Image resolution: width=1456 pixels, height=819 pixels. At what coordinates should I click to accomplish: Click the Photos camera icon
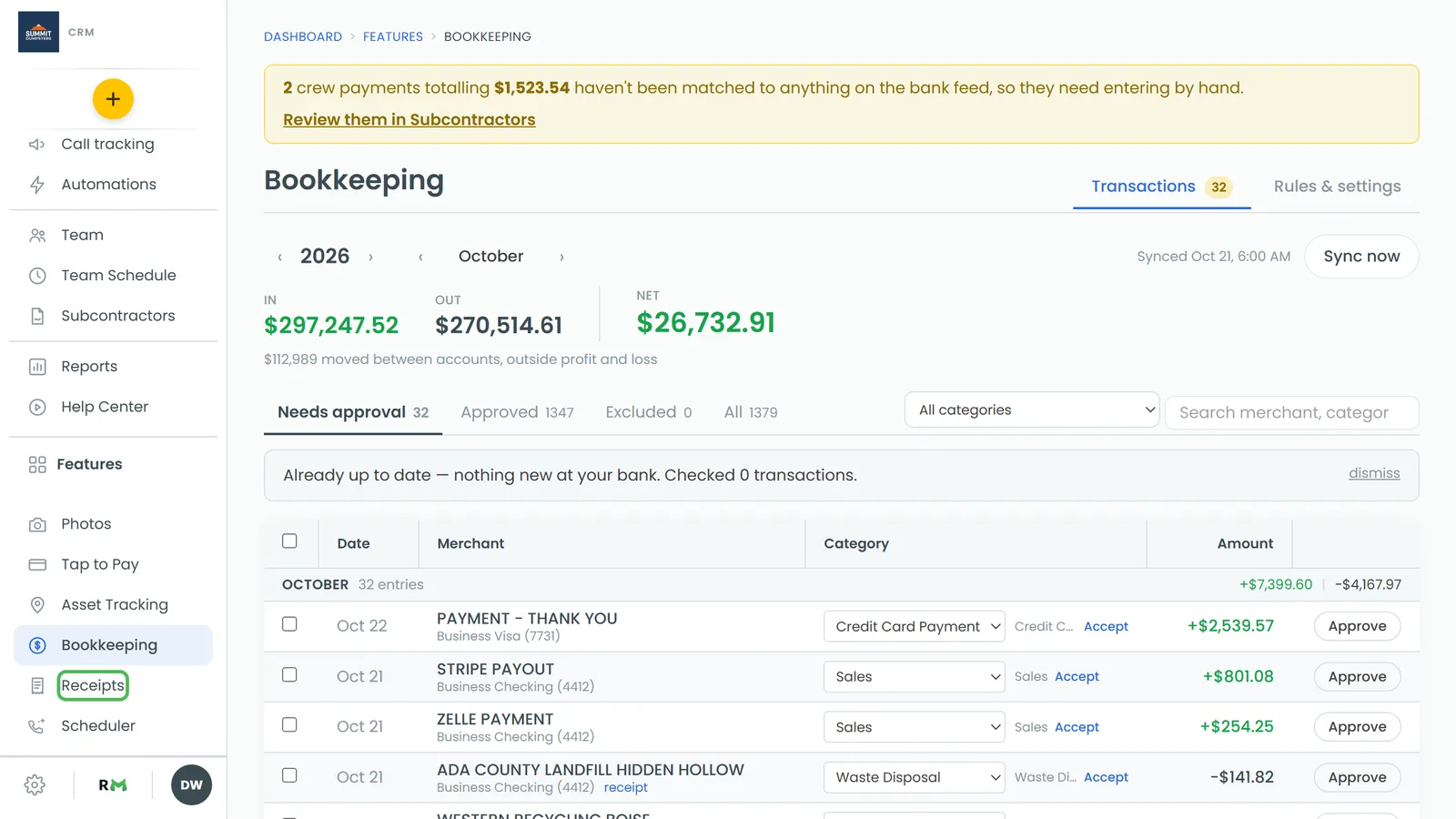[x=37, y=524]
